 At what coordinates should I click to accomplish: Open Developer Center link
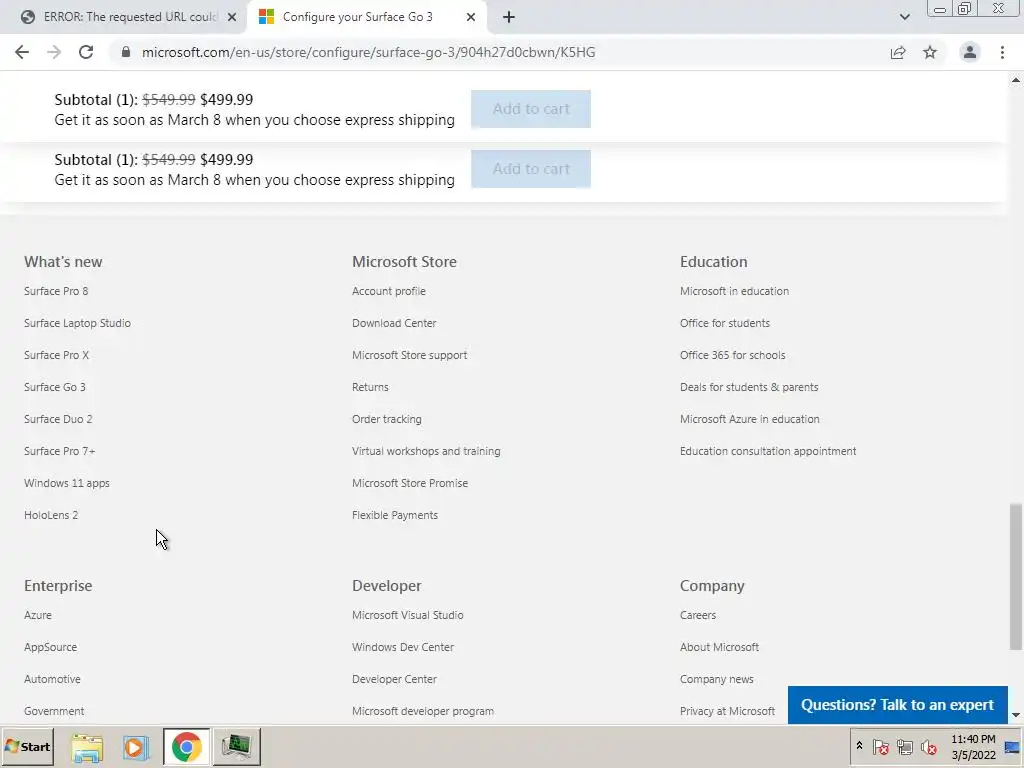pyautogui.click(x=394, y=679)
